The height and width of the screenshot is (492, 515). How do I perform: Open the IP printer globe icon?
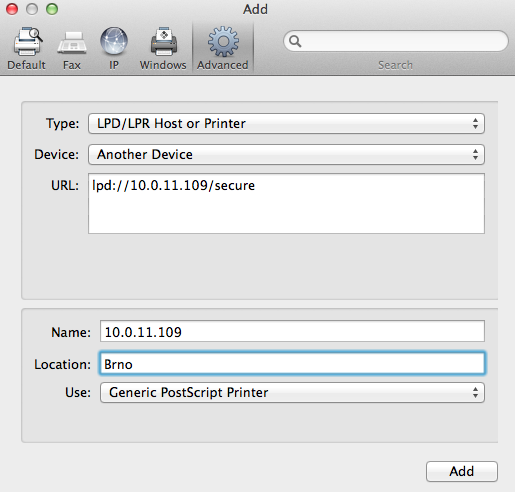(114, 41)
